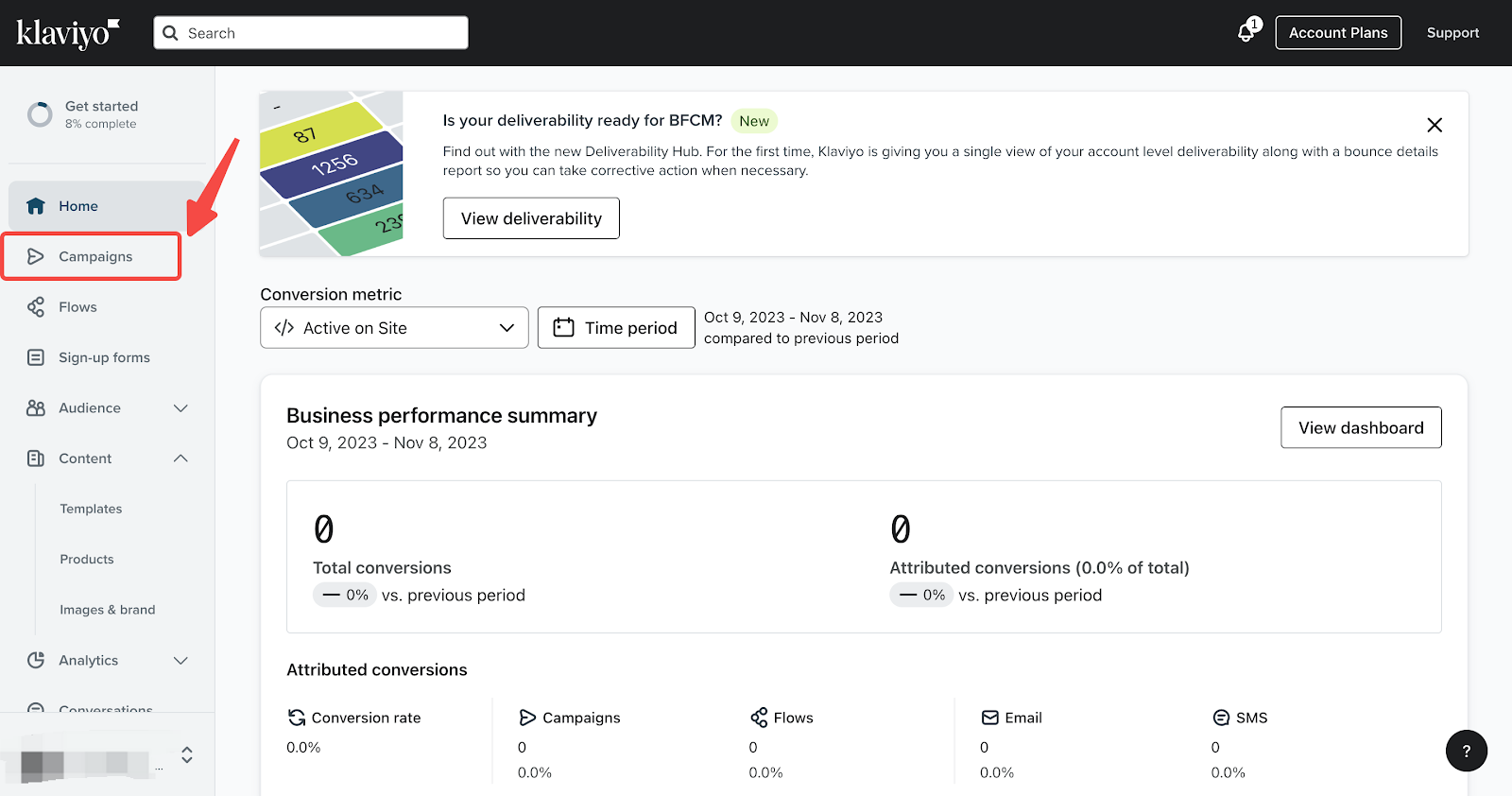Click the notification bell icon
Screen dimensions: 1512x796
(x=1246, y=32)
